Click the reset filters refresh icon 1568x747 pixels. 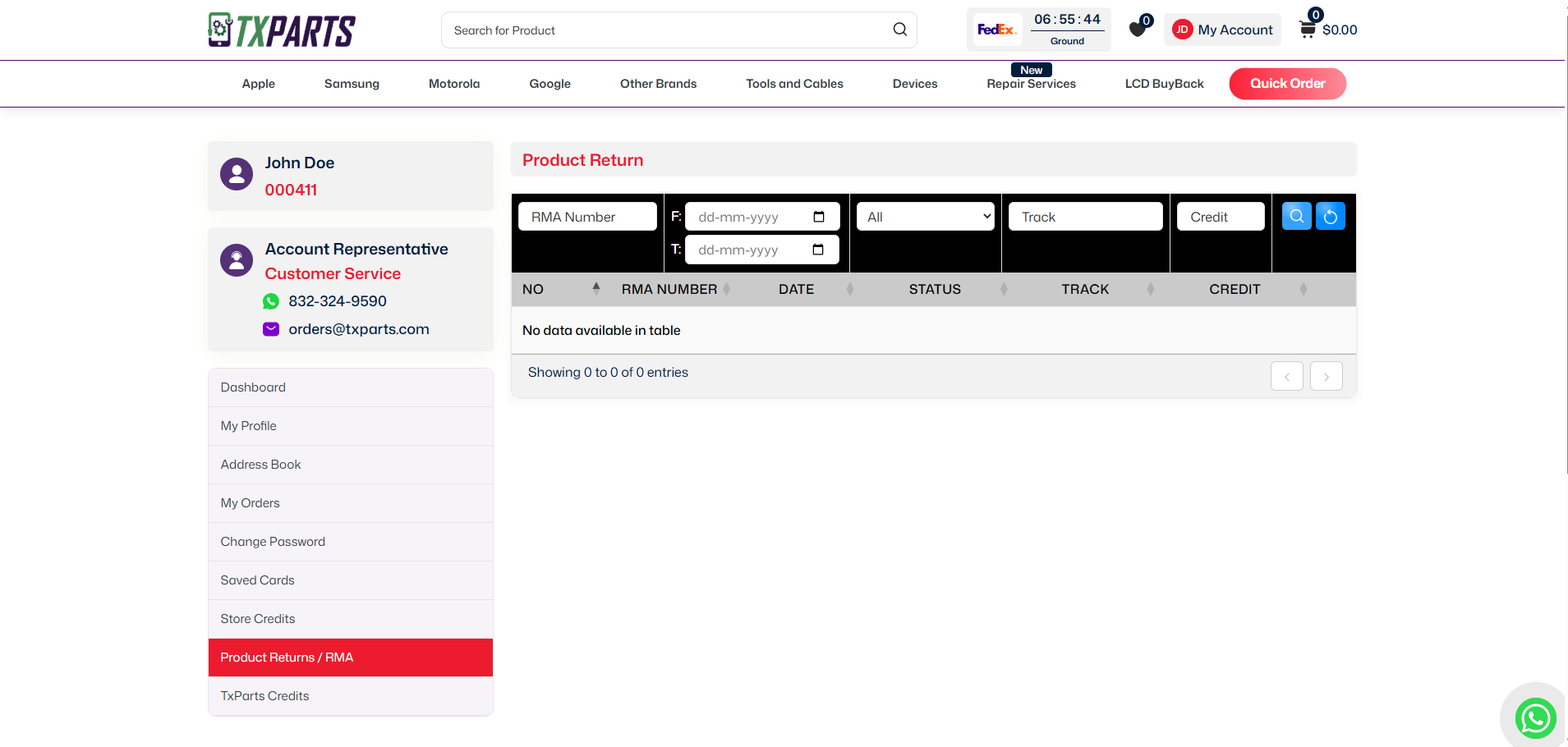pos(1331,216)
